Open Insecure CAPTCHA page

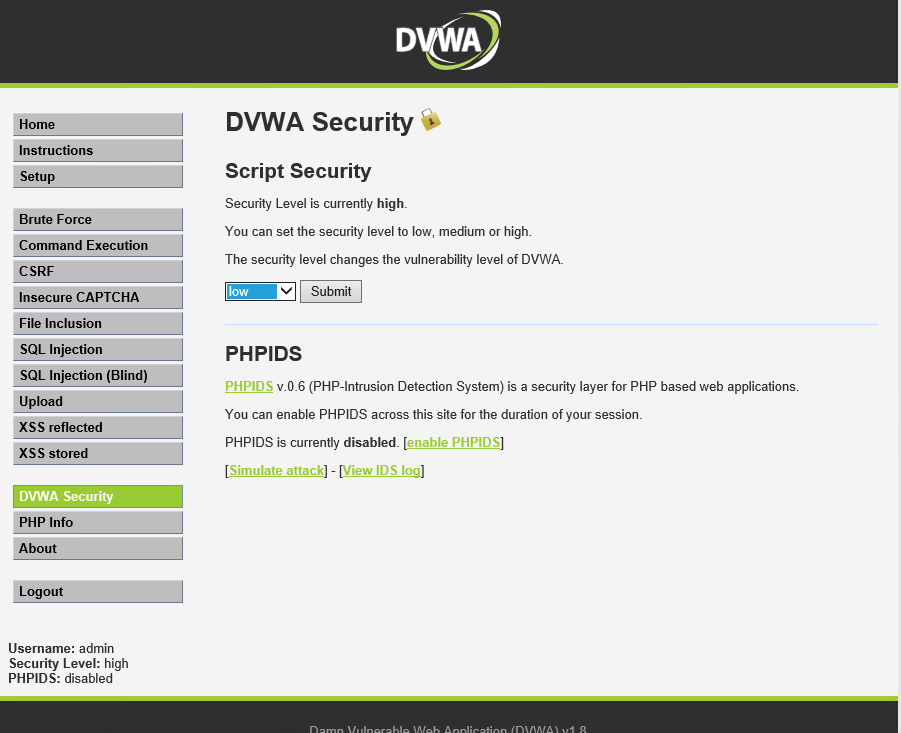[x=98, y=298]
